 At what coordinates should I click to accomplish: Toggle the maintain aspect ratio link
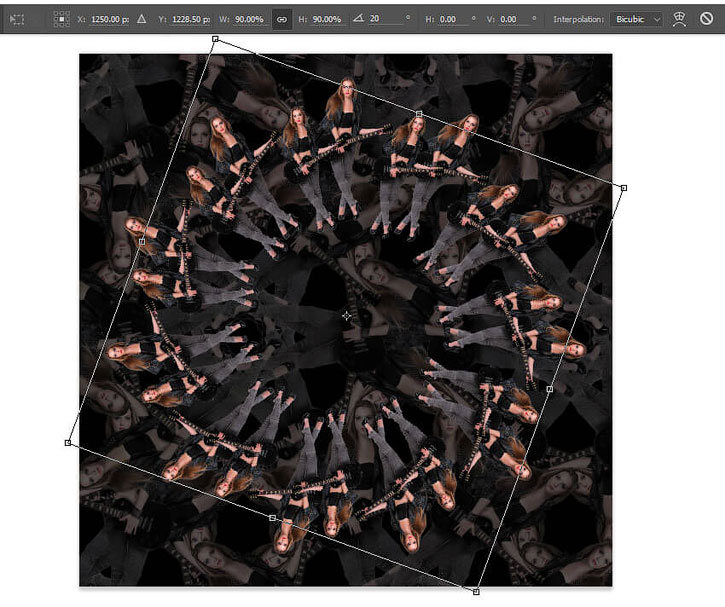[282, 19]
